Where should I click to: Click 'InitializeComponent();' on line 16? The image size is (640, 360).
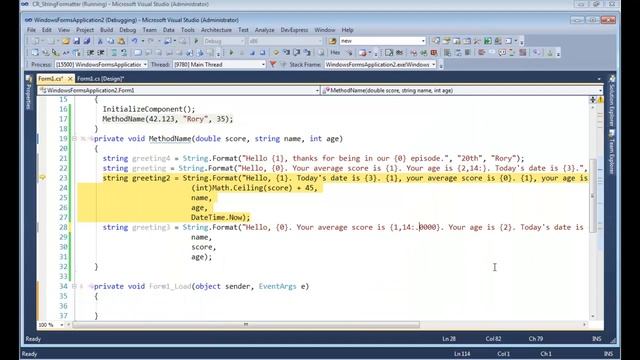point(149,109)
